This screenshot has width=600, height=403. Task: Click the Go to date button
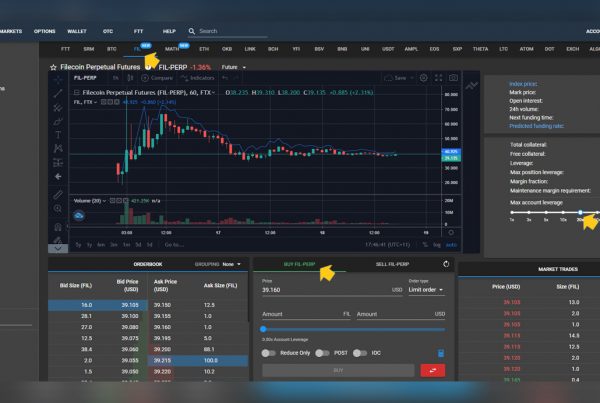pos(174,245)
